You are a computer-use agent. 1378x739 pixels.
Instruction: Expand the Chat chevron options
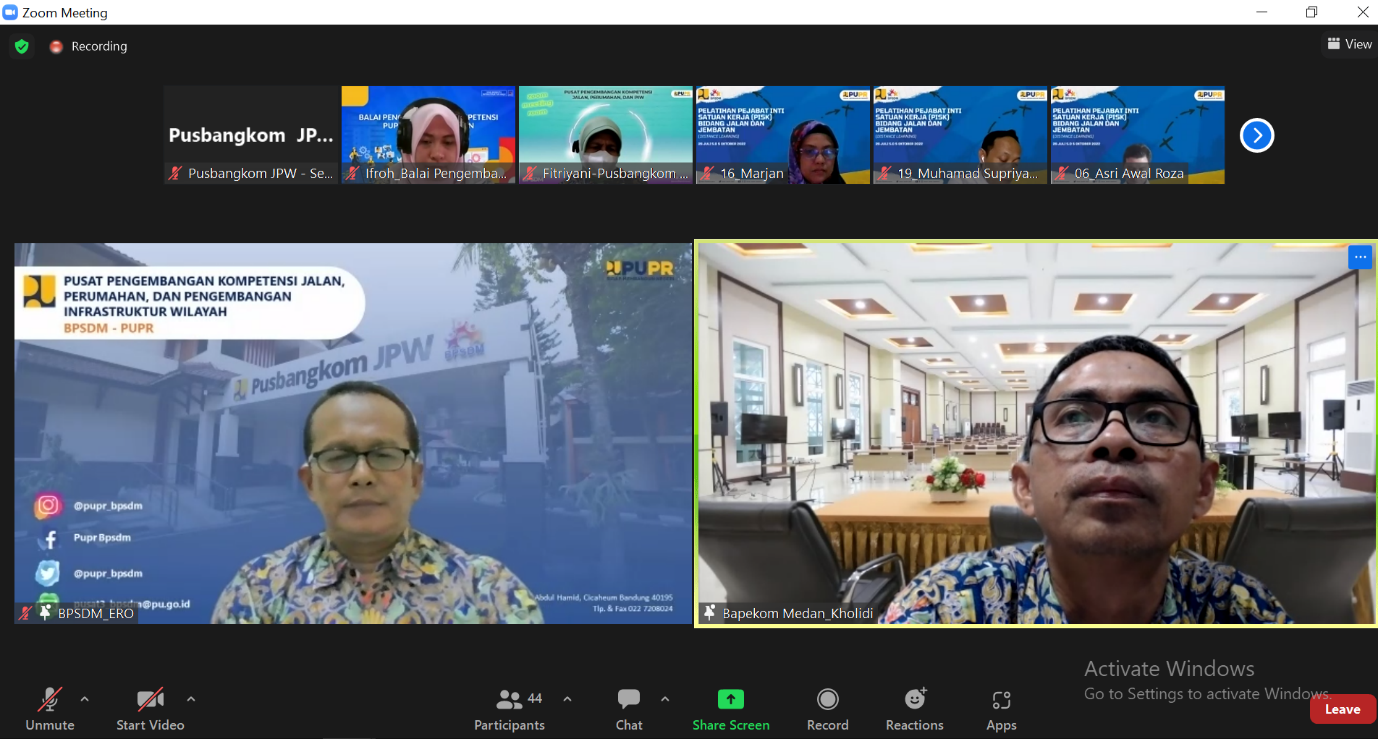pyautogui.click(x=664, y=699)
